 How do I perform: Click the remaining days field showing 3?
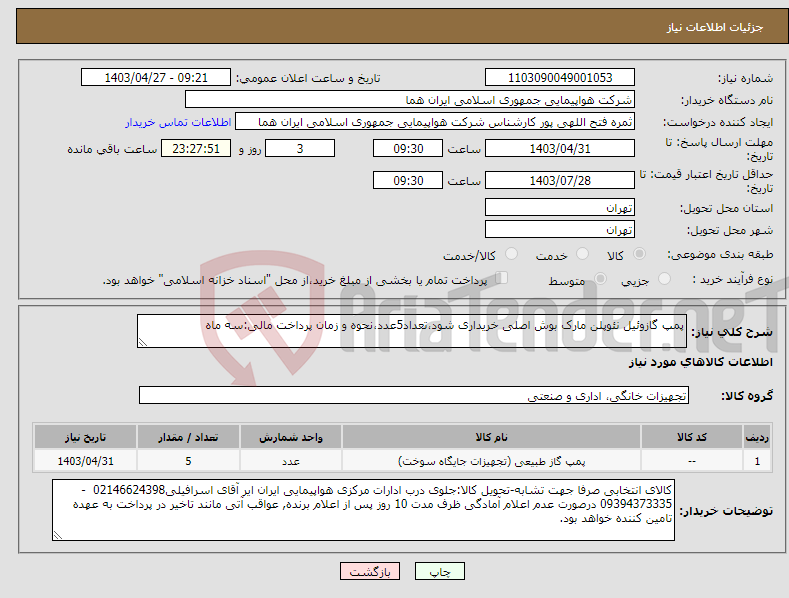click(x=300, y=148)
